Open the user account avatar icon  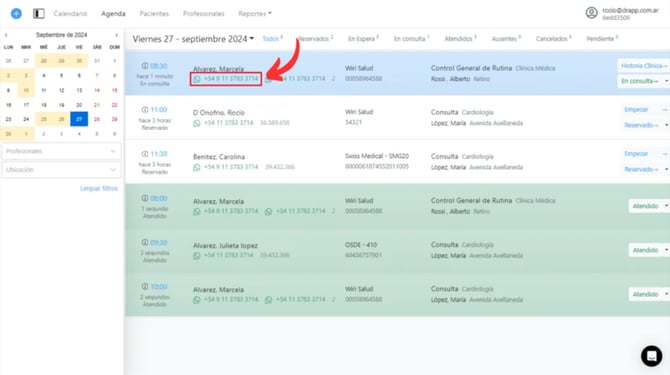tap(591, 13)
